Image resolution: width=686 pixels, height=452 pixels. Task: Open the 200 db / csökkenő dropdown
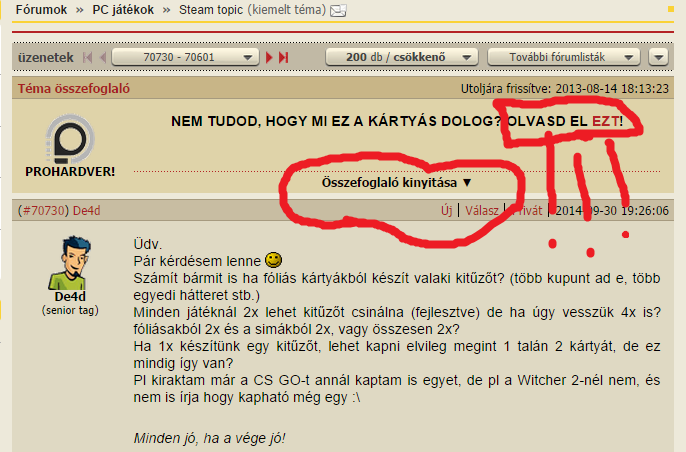tap(402, 57)
